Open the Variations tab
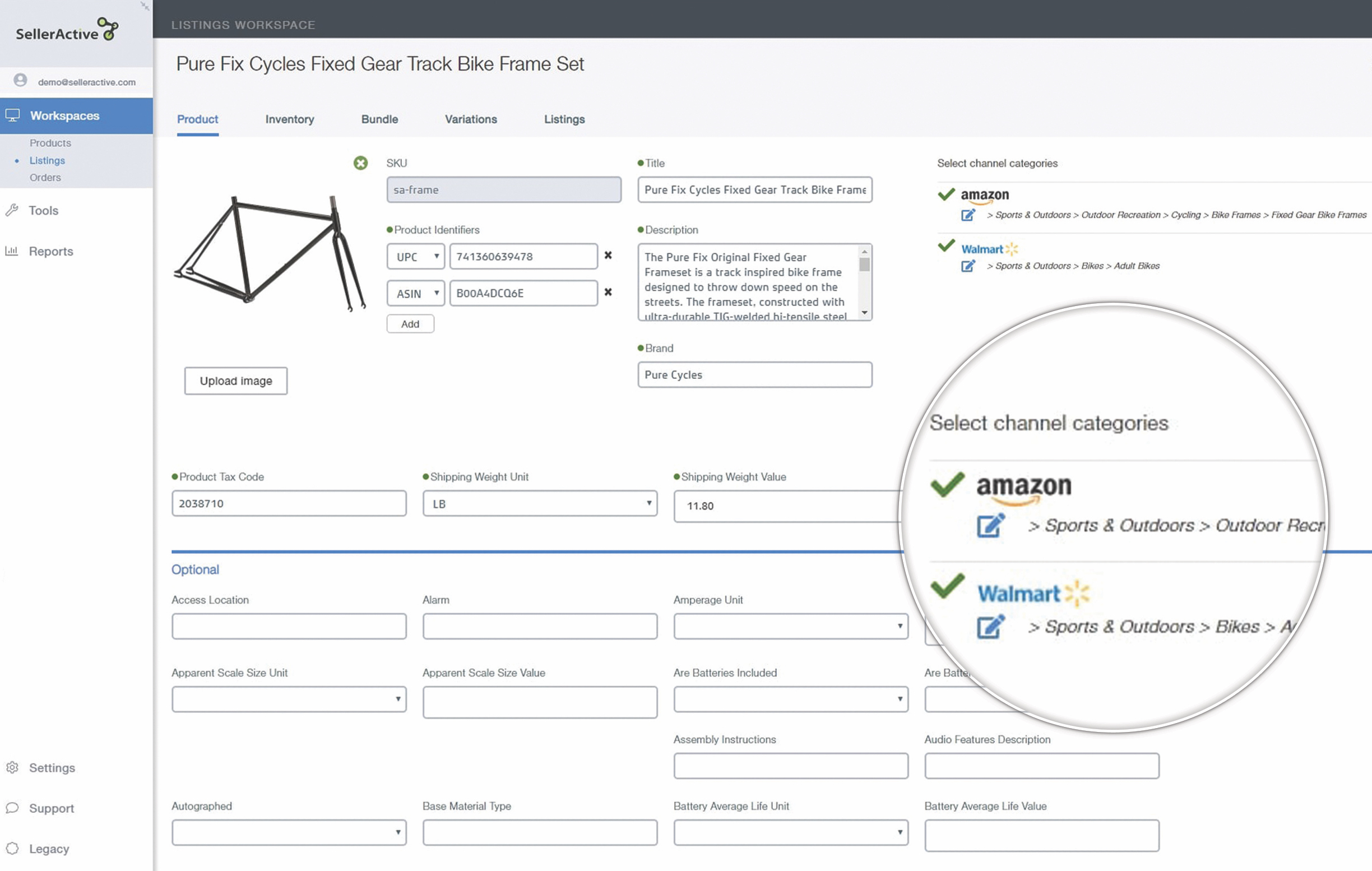 pos(471,119)
